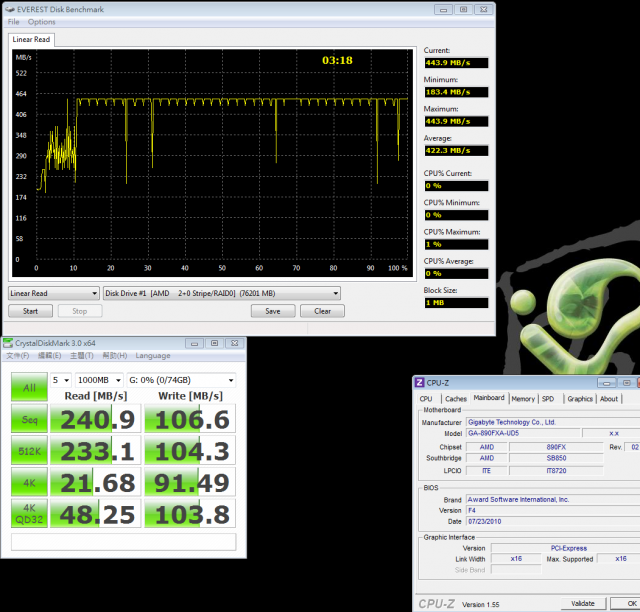Open File menu in EVEREST Disk Benchmark

point(13,22)
